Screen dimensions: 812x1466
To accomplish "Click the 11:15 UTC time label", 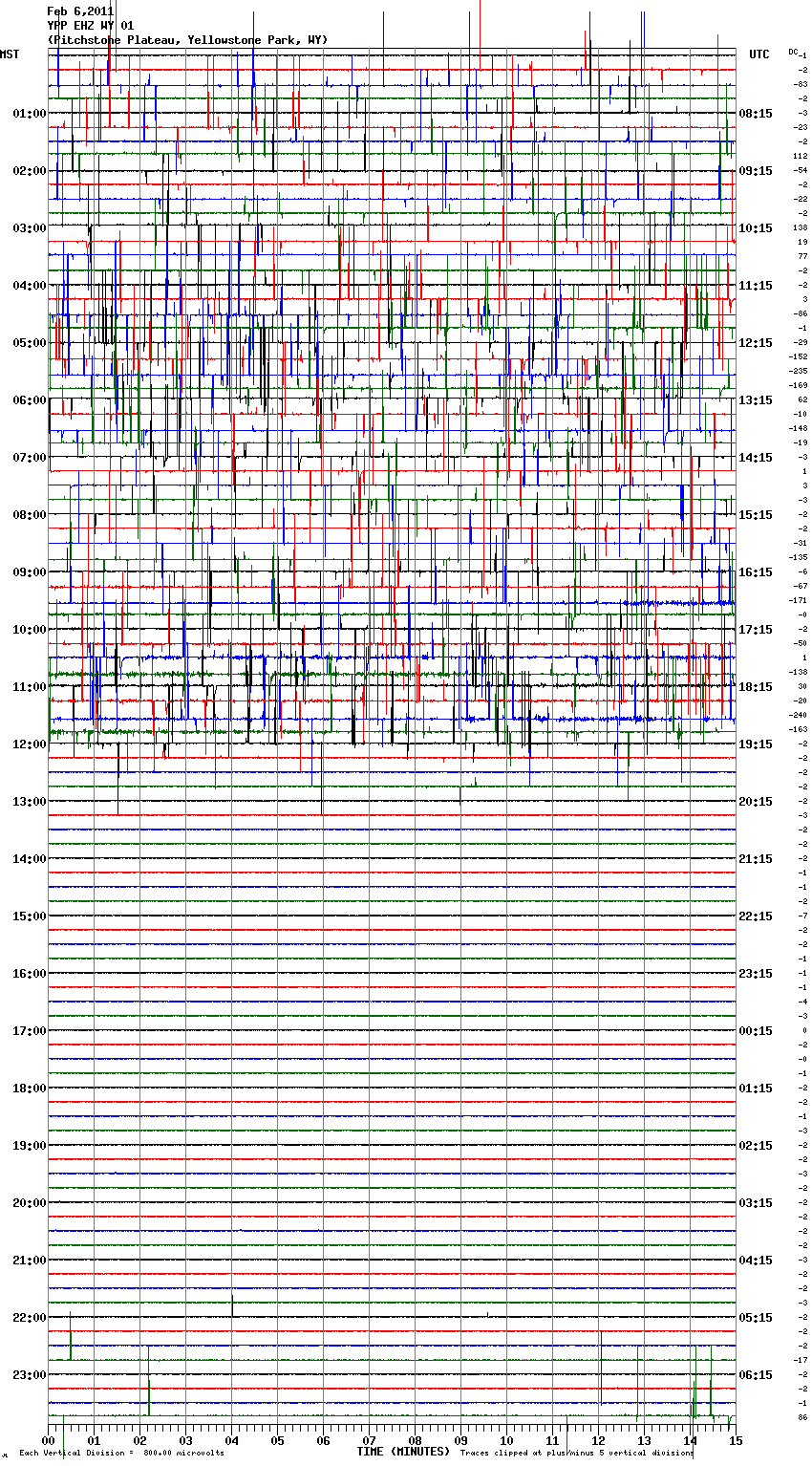I will 756,286.
